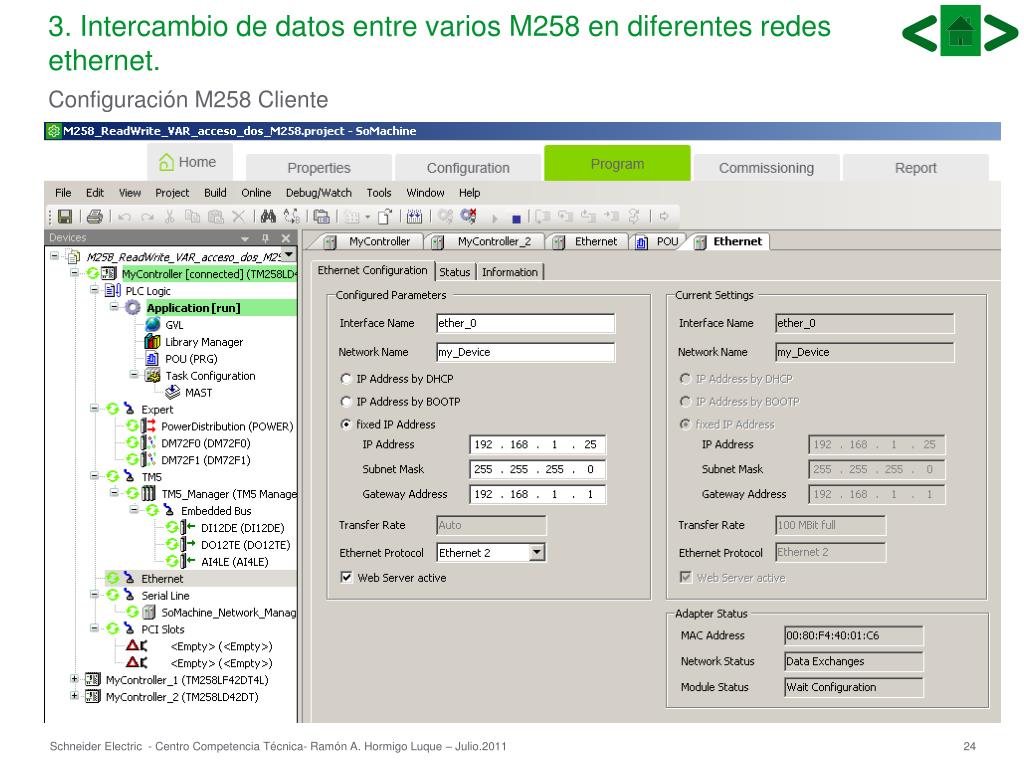Collapse the PCI Slots node
Viewport: 1024px width, 768px height.
(94, 628)
